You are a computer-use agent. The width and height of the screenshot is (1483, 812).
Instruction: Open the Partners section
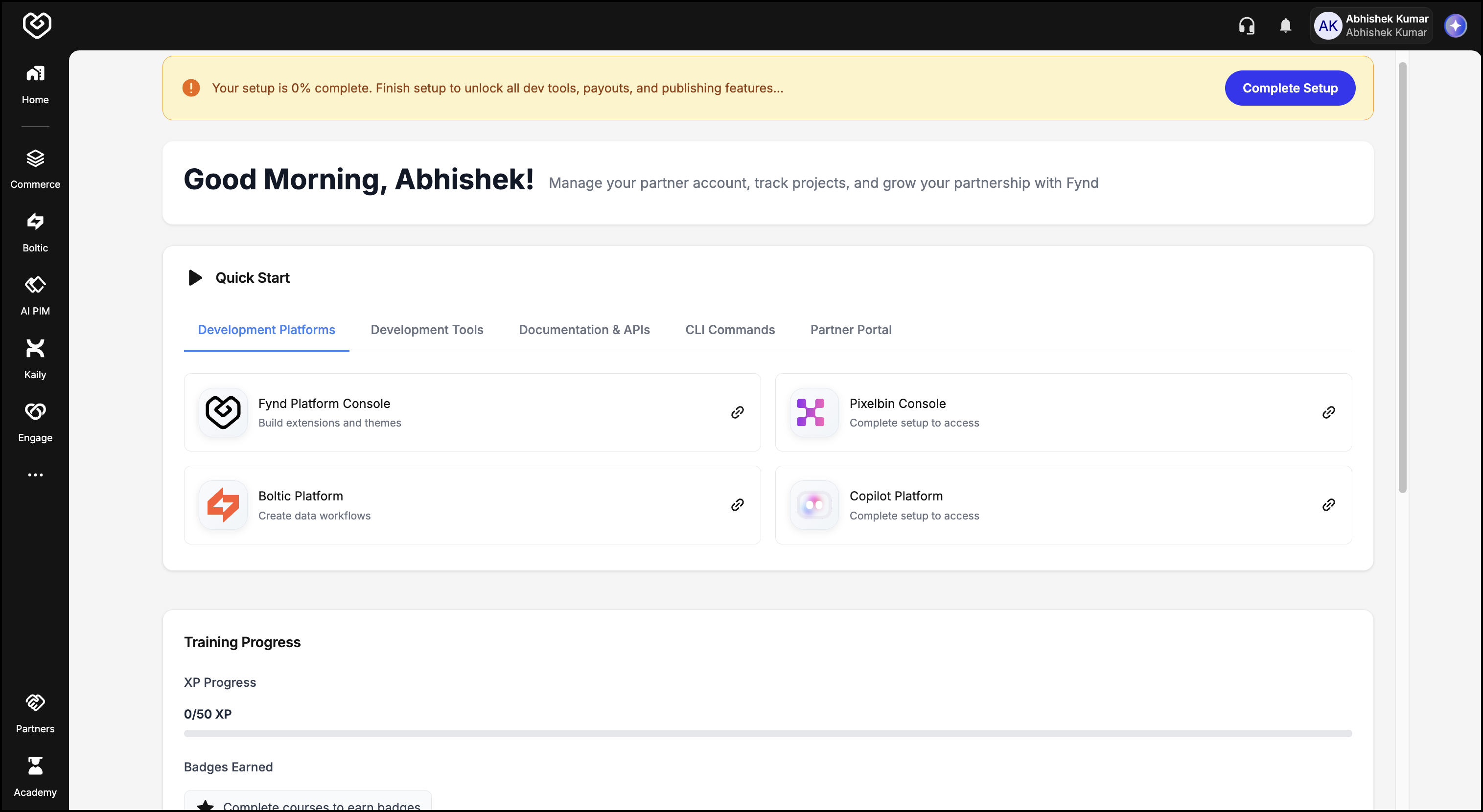pos(35,714)
